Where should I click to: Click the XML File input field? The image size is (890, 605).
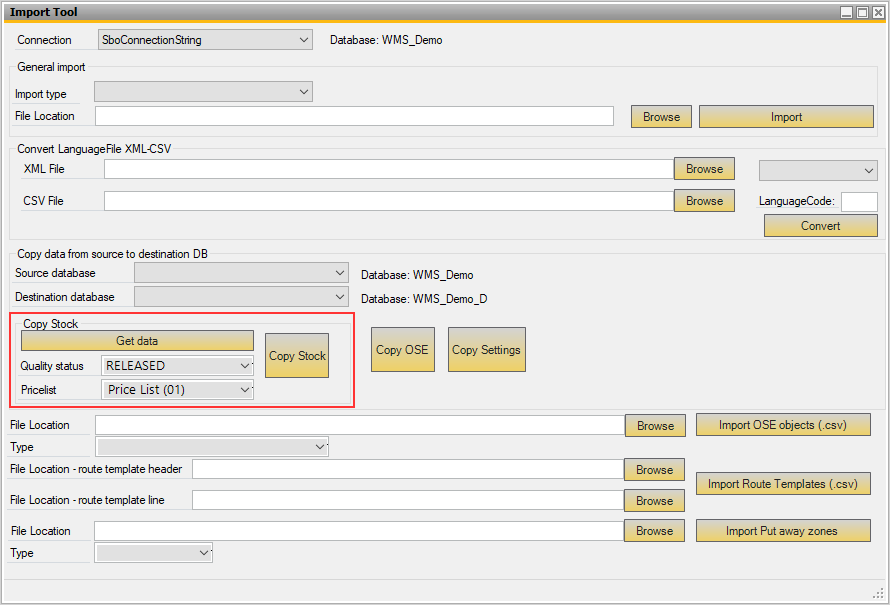(x=389, y=169)
